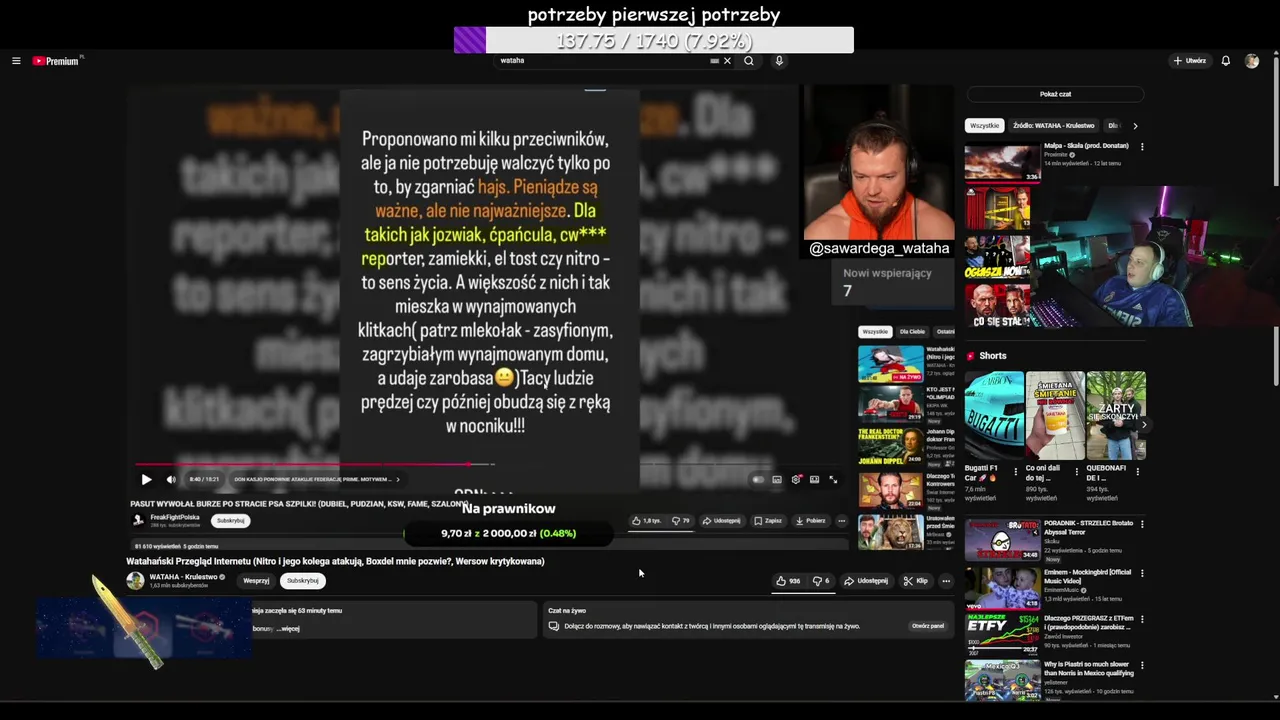Open options for Dlaczego PRZEGRASZ video
Viewport: 1280px width, 720px height.
[1142, 619]
